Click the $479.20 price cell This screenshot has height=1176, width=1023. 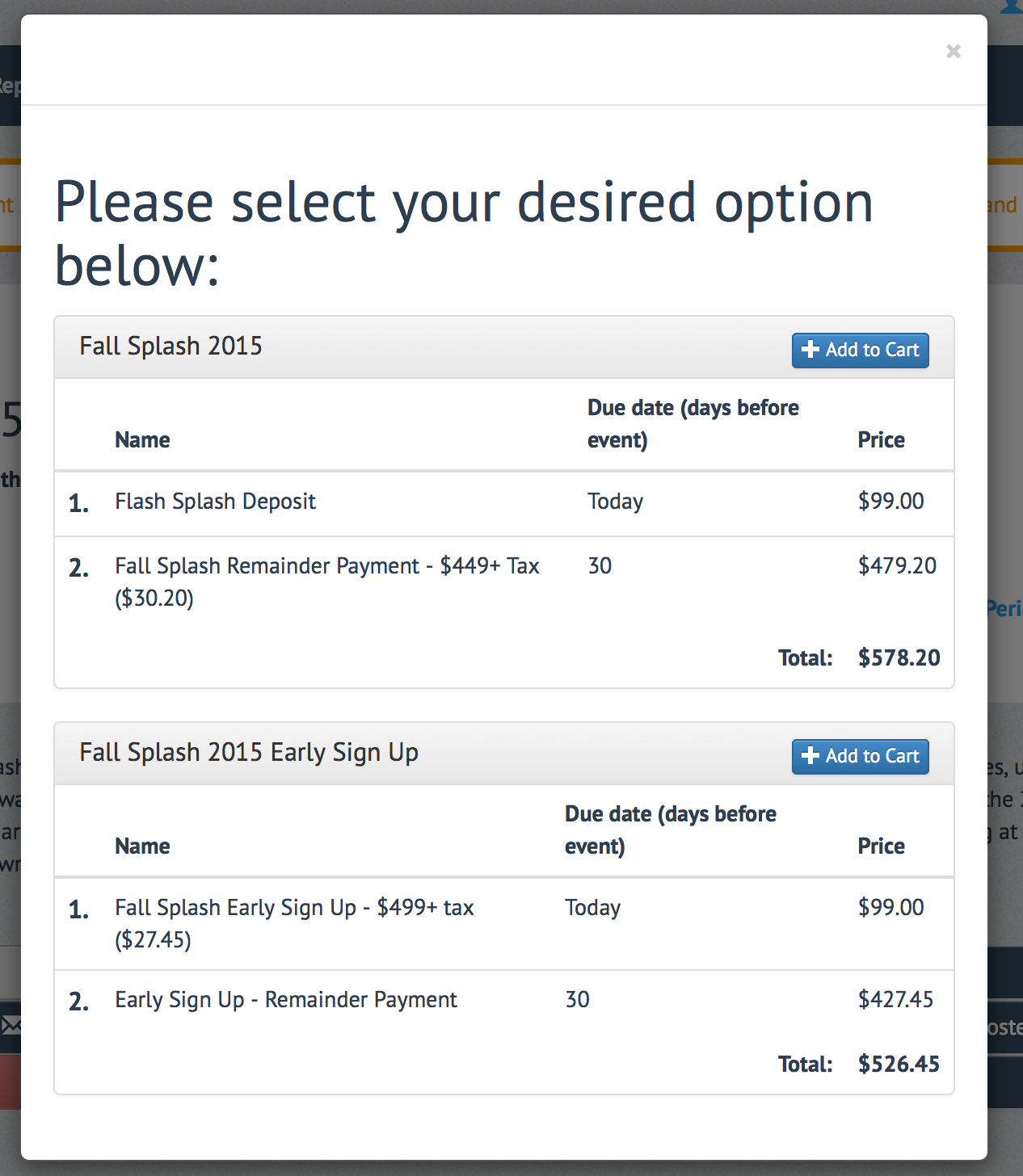click(897, 565)
